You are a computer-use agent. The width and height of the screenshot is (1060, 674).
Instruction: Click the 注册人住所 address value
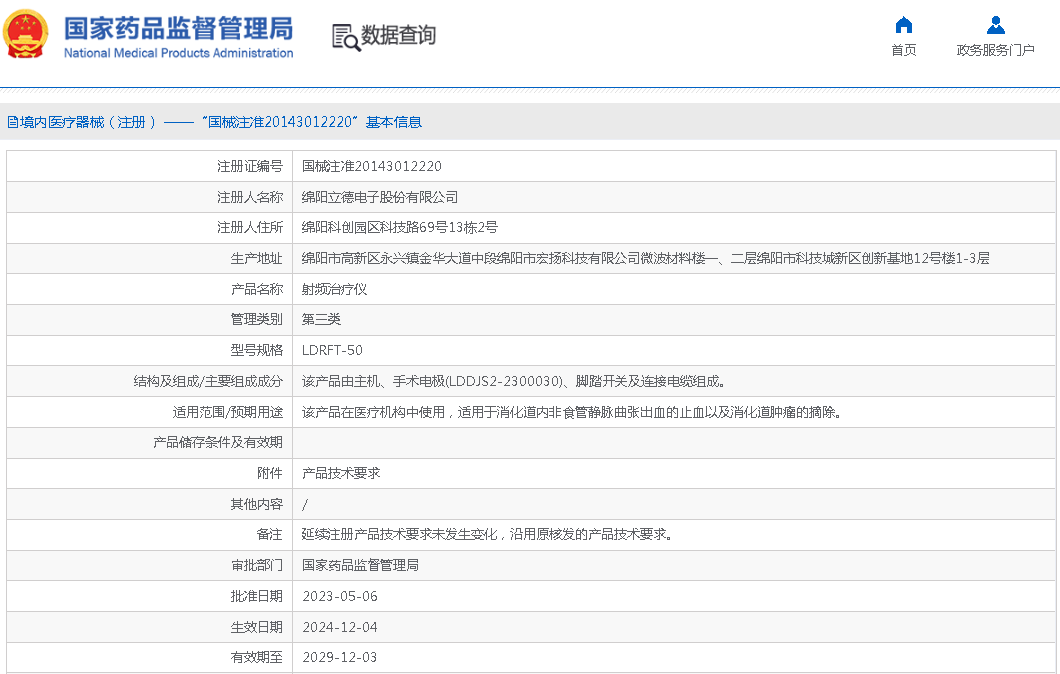[x=399, y=227]
